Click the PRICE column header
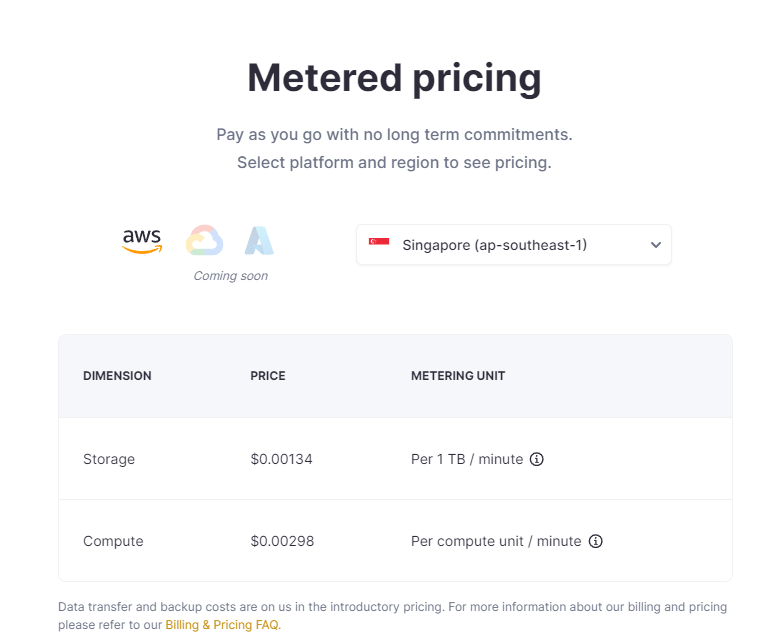The width and height of the screenshot is (760, 633). pyautogui.click(x=268, y=376)
